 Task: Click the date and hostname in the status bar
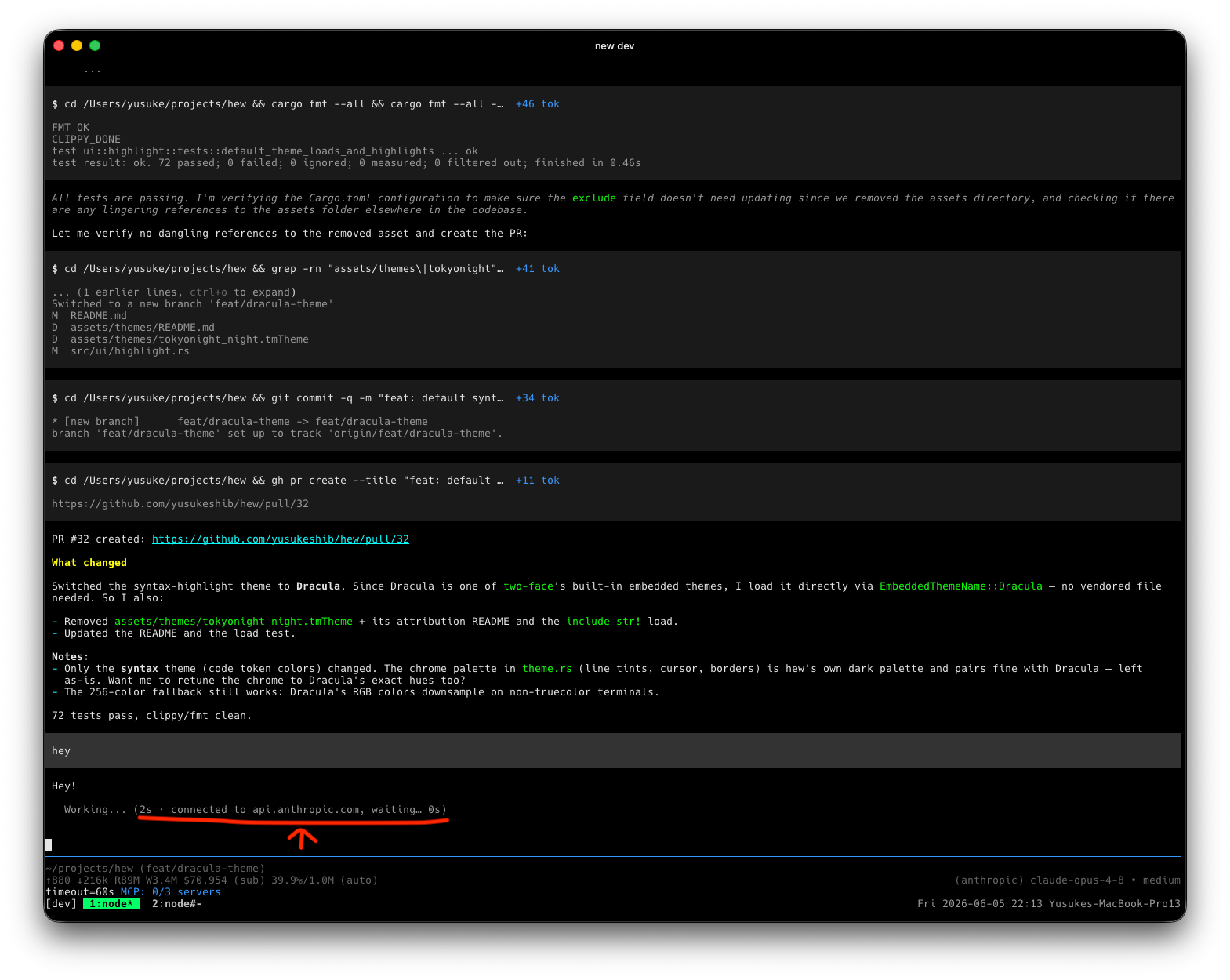1049,904
